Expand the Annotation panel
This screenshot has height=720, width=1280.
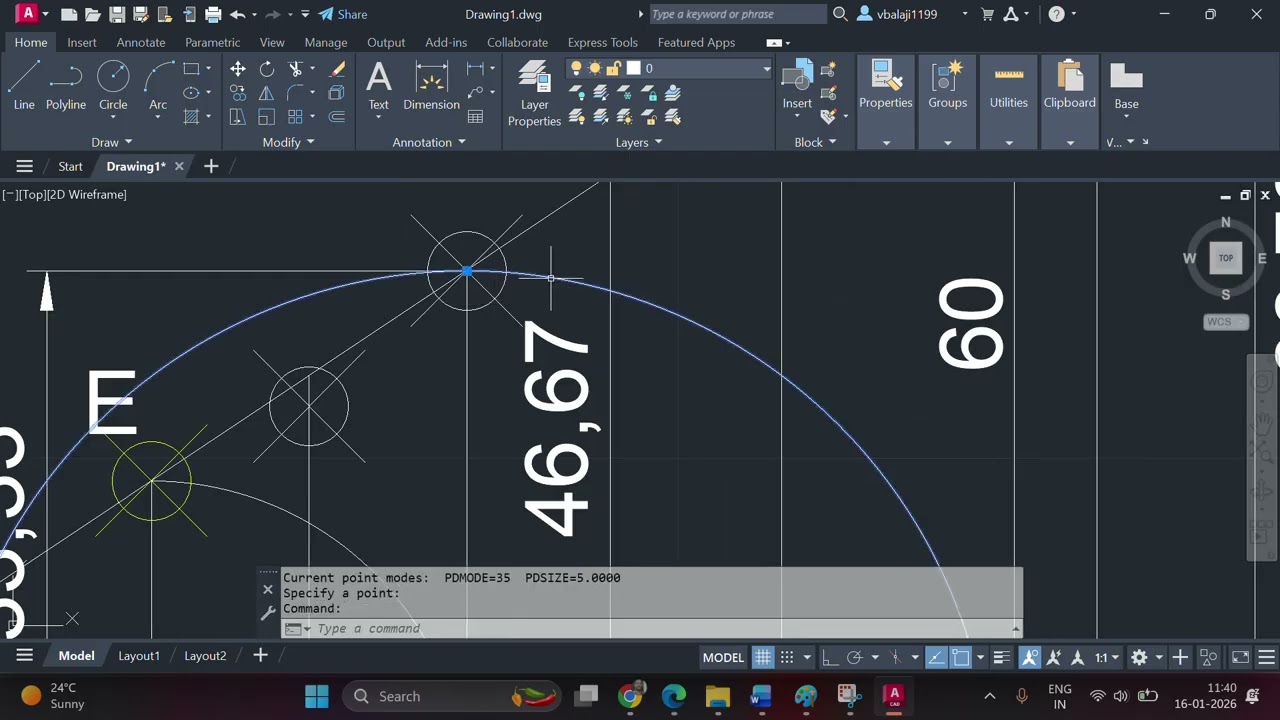pos(428,142)
